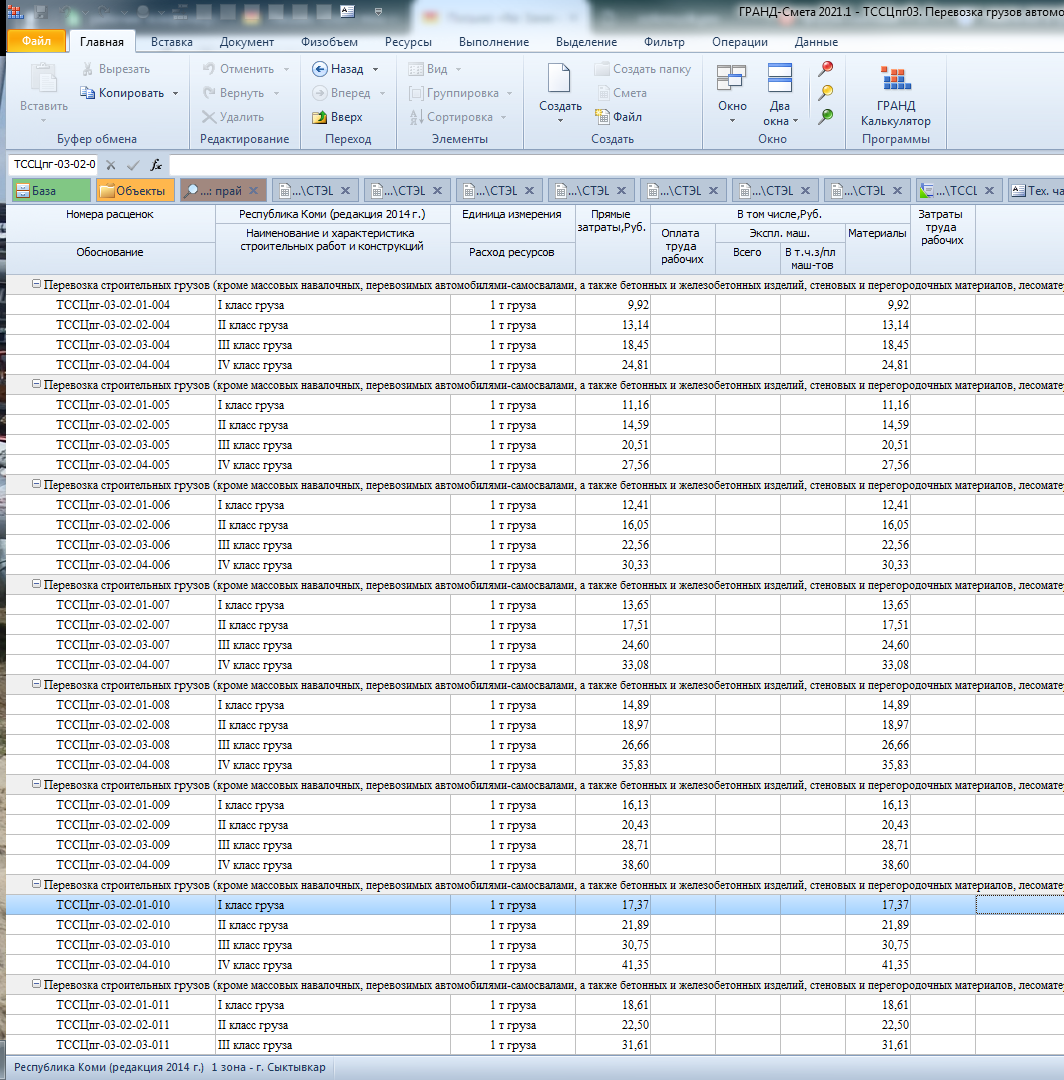The image size is (1064, 1080).
Task: Click the red pin marker icon
Action: click(826, 69)
